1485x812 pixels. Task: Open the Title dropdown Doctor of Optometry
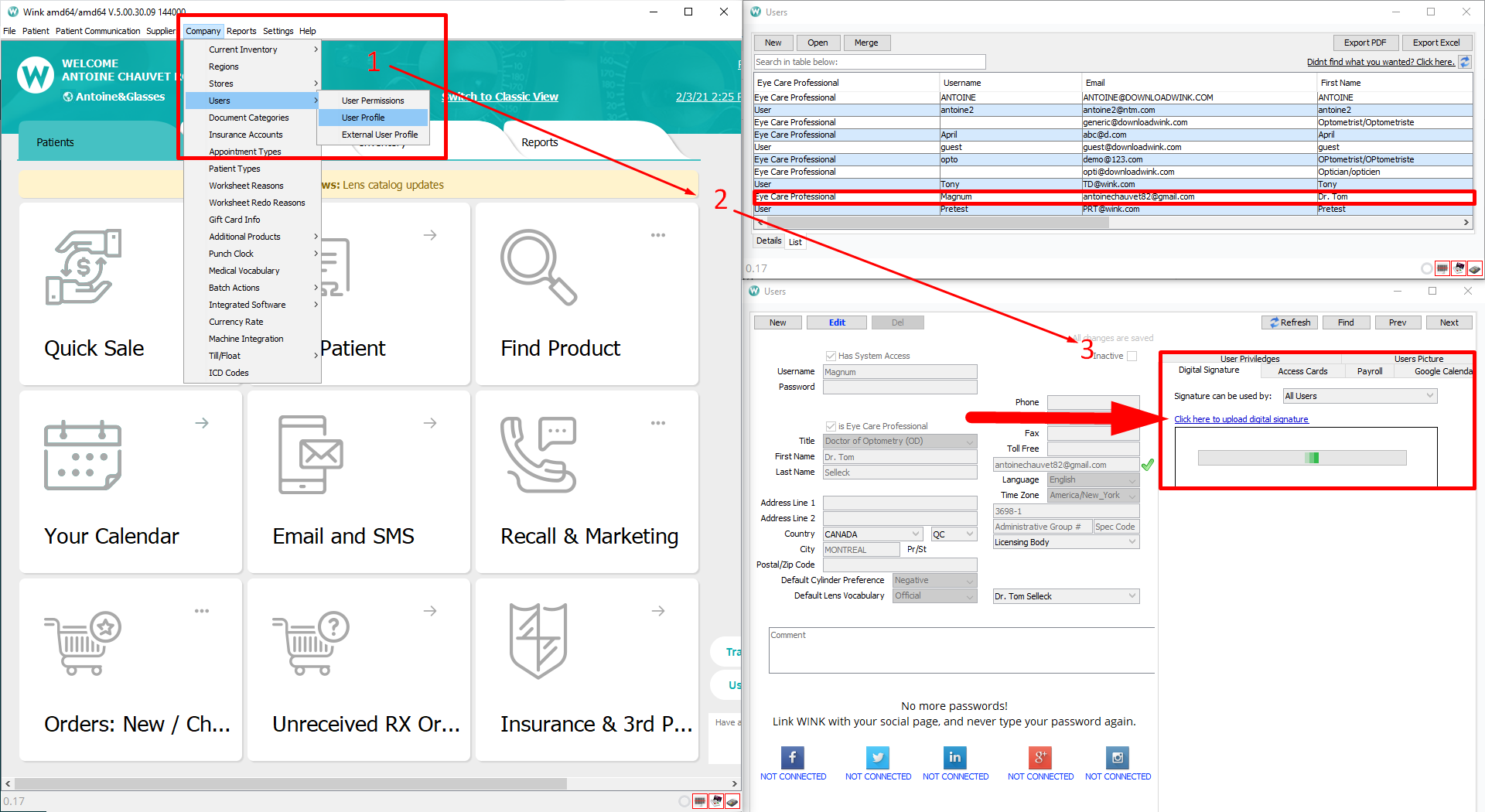pos(900,441)
